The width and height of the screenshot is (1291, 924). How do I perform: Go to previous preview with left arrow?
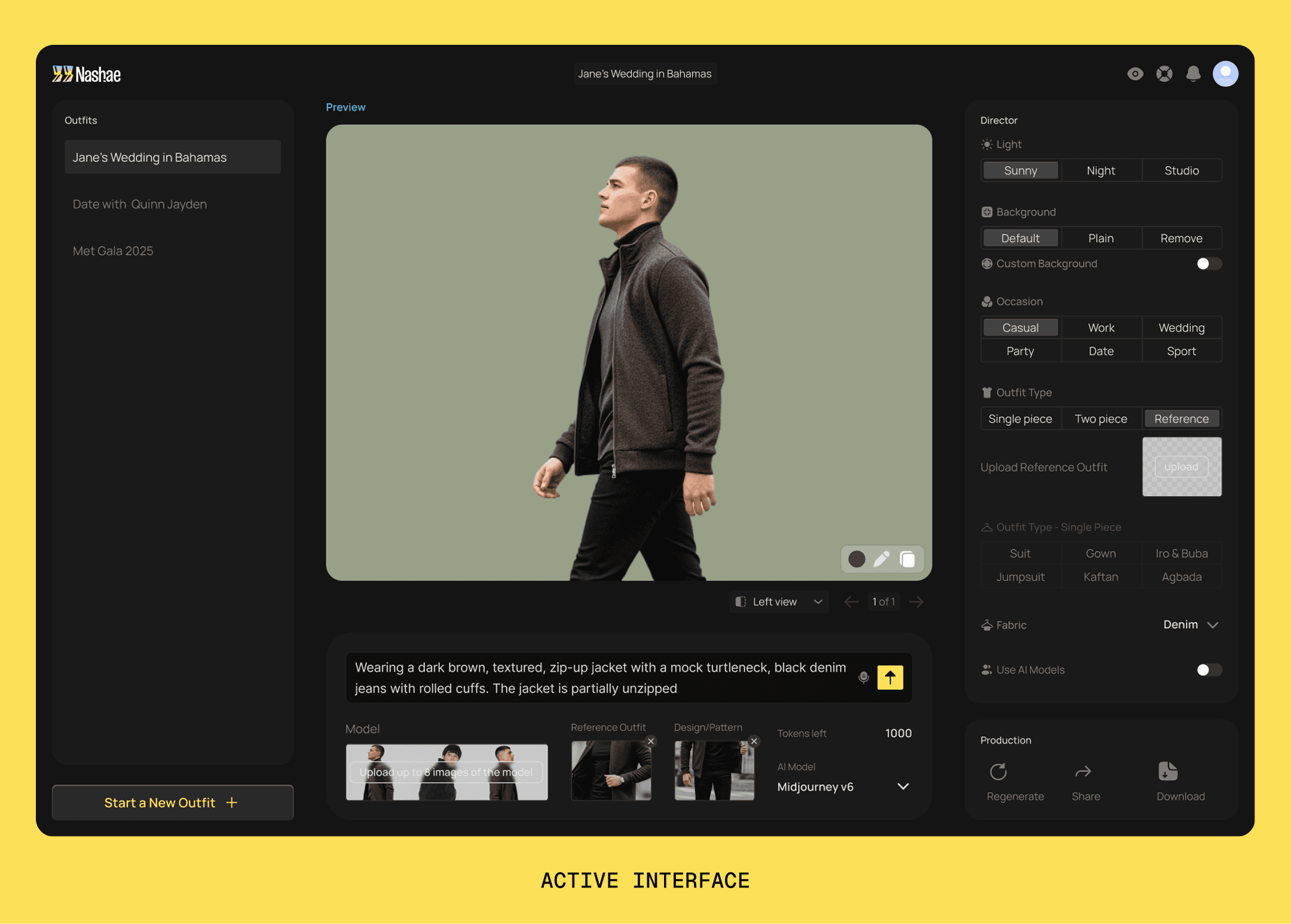pyautogui.click(x=851, y=601)
